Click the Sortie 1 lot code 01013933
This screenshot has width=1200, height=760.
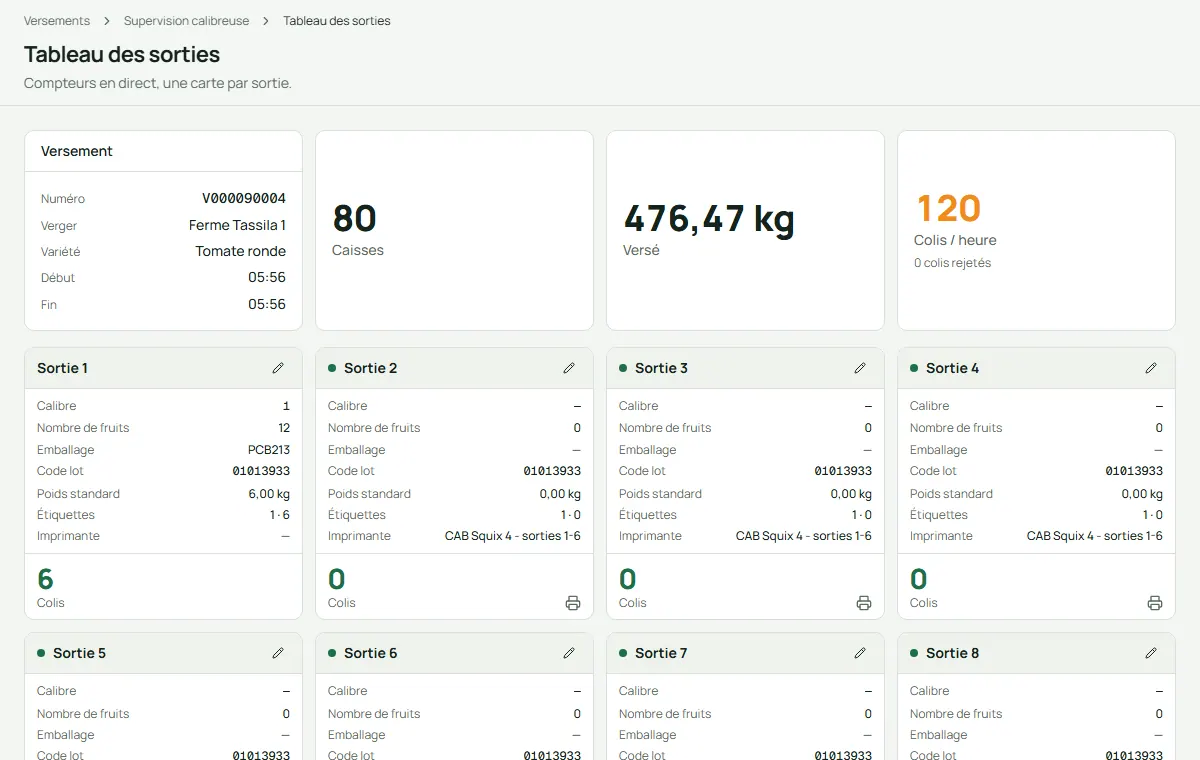(x=261, y=471)
